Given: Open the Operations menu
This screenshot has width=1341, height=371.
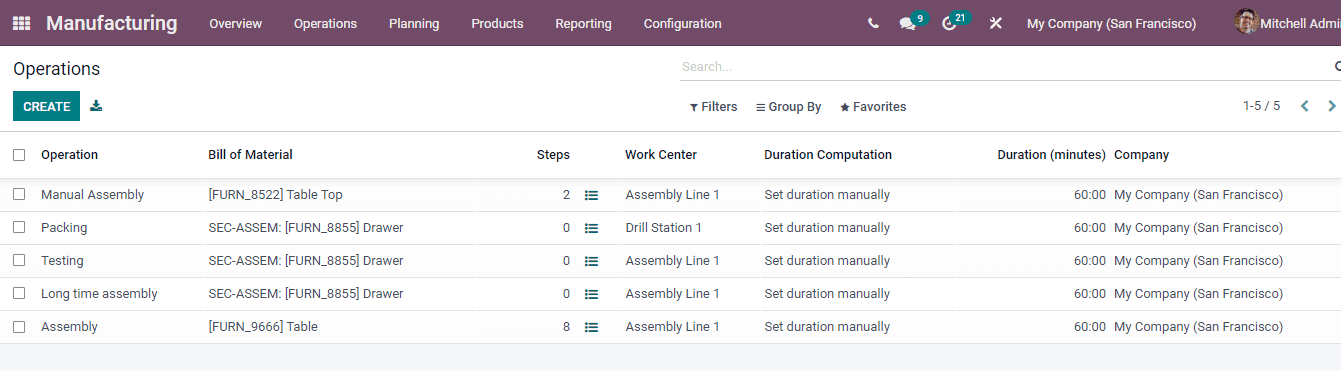Looking at the screenshot, I should click(x=325, y=23).
